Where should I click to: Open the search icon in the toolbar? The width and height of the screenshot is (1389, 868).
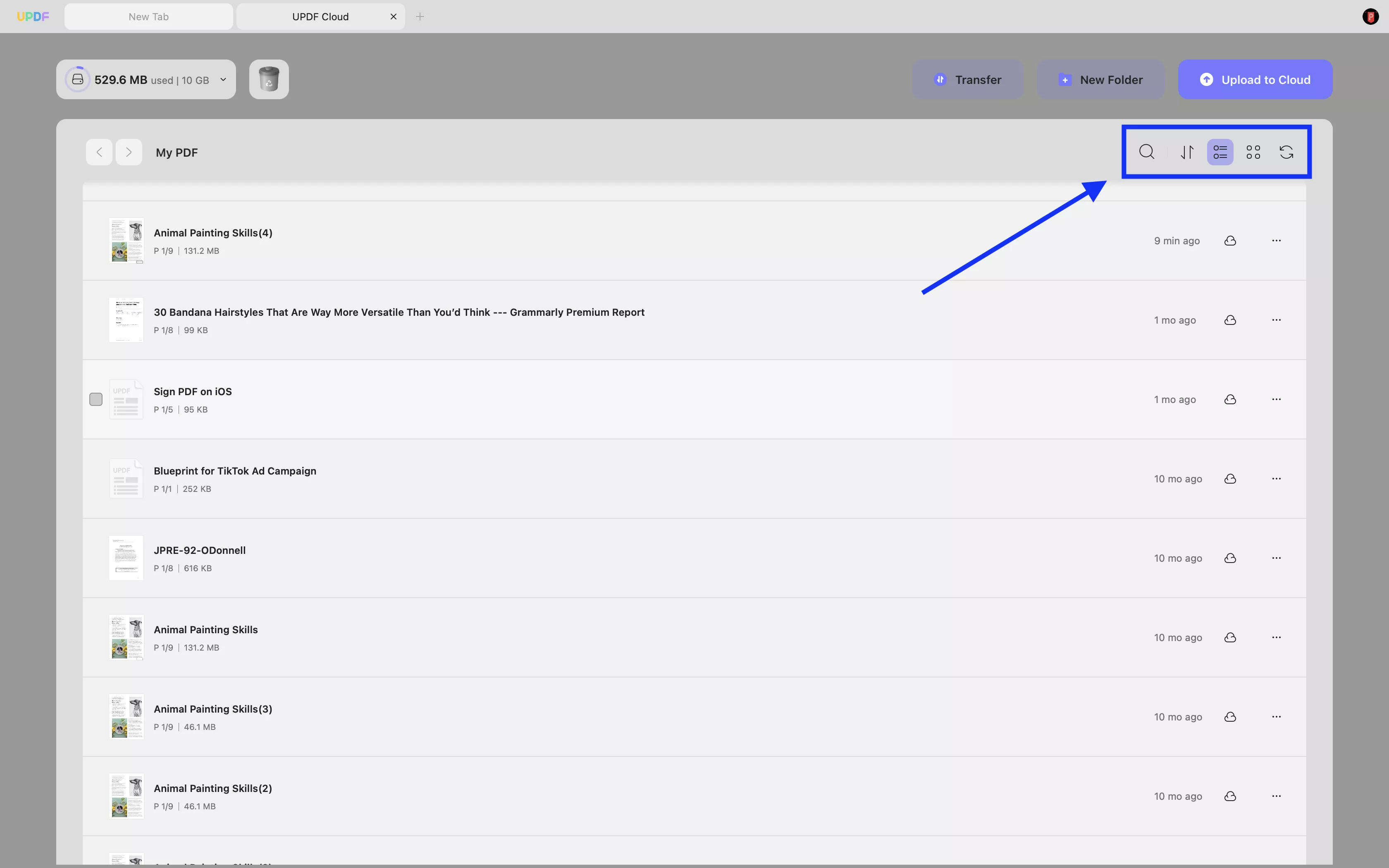(1146, 152)
